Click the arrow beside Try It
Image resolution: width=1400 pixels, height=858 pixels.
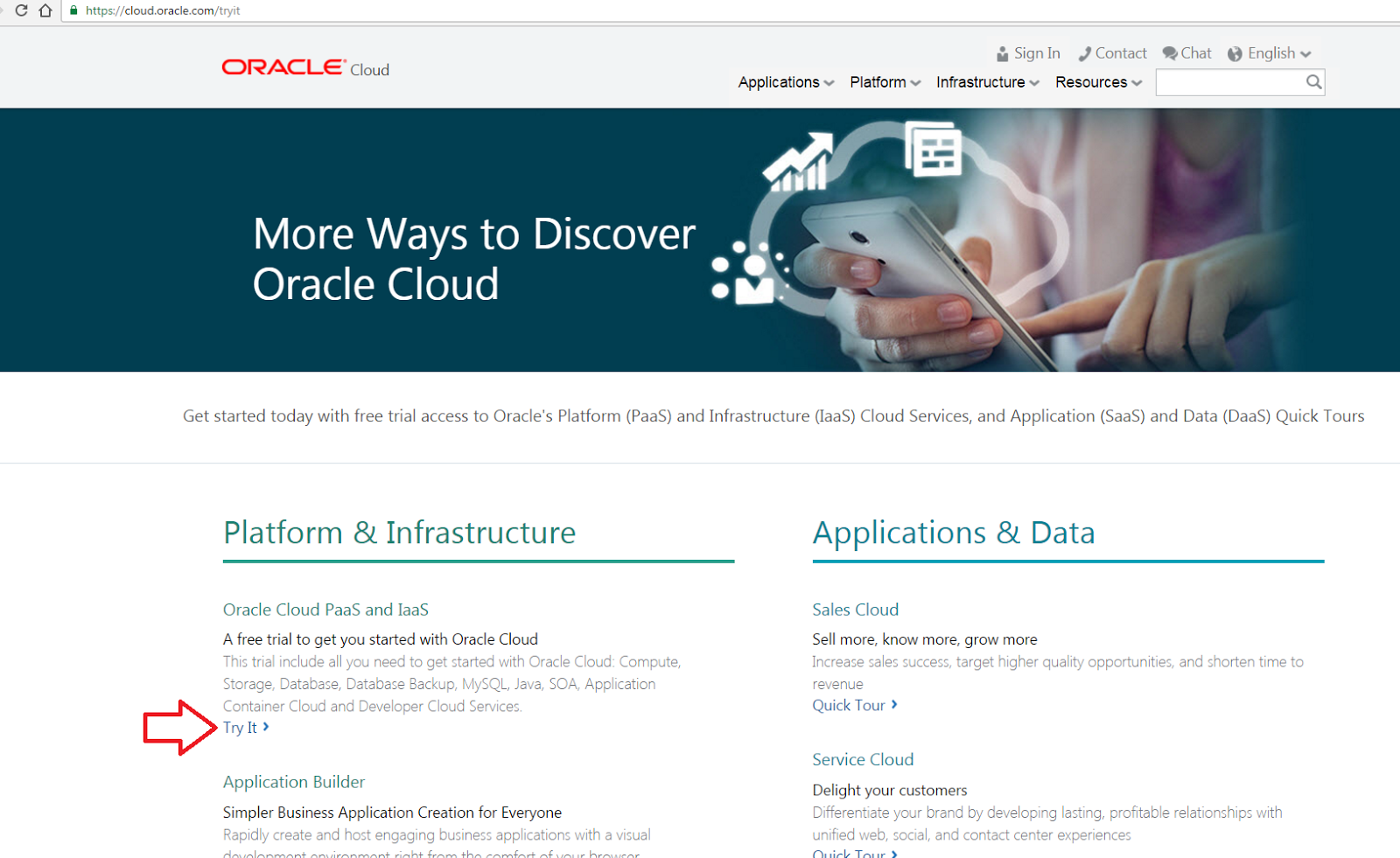point(266,727)
